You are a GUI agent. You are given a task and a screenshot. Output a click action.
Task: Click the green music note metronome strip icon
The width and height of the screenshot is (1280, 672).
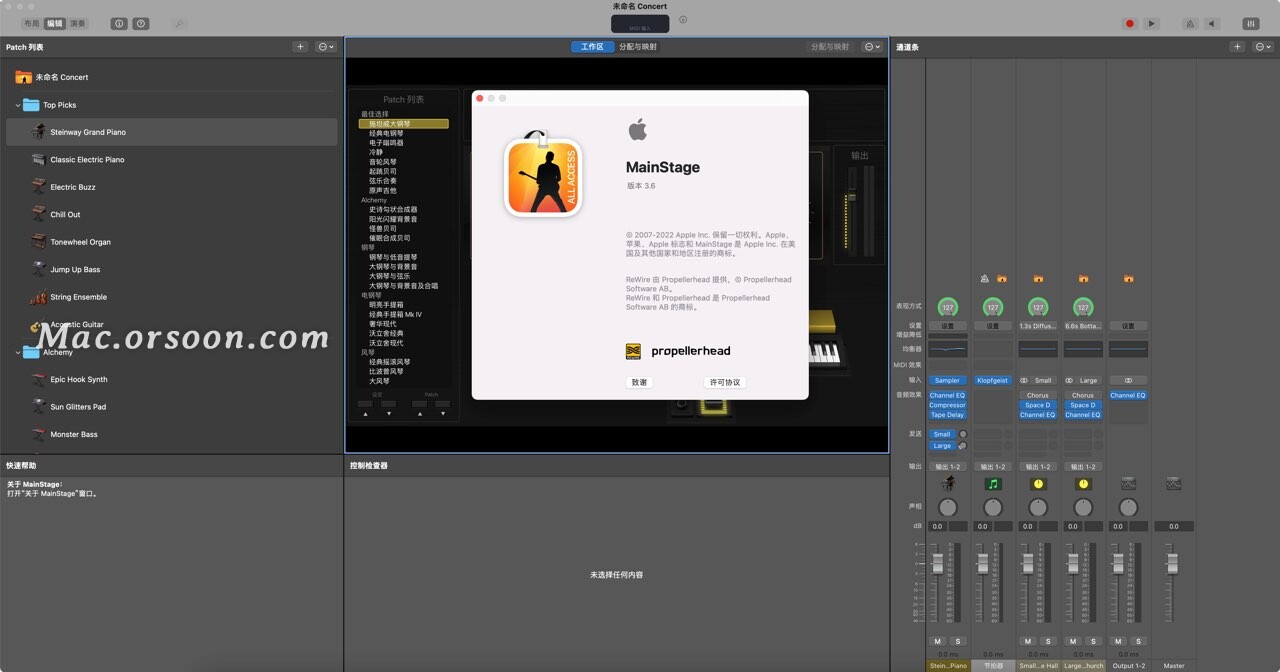coord(992,484)
